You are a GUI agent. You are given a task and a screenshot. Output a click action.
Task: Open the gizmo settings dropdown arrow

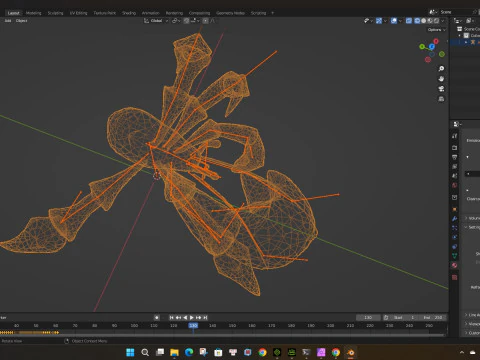[x=385, y=21]
